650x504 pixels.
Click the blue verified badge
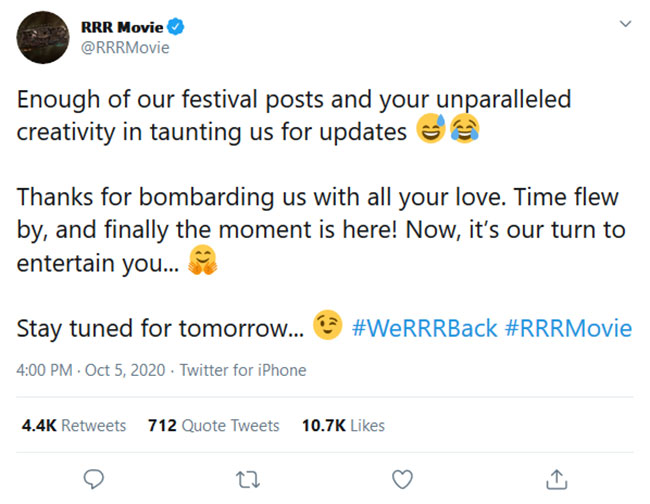coord(173,27)
